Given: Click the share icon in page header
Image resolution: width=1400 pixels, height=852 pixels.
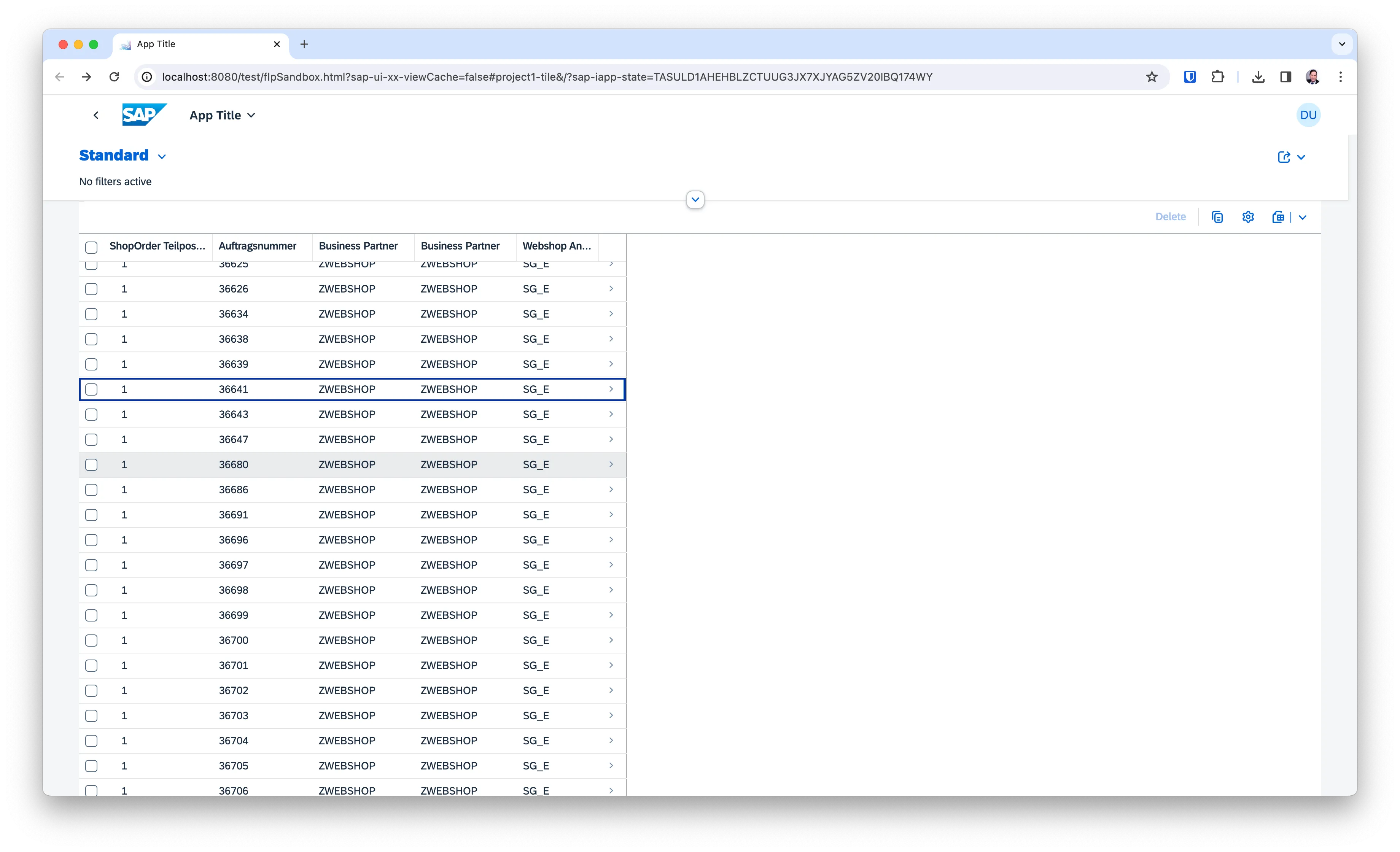Looking at the screenshot, I should click(x=1284, y=157).
